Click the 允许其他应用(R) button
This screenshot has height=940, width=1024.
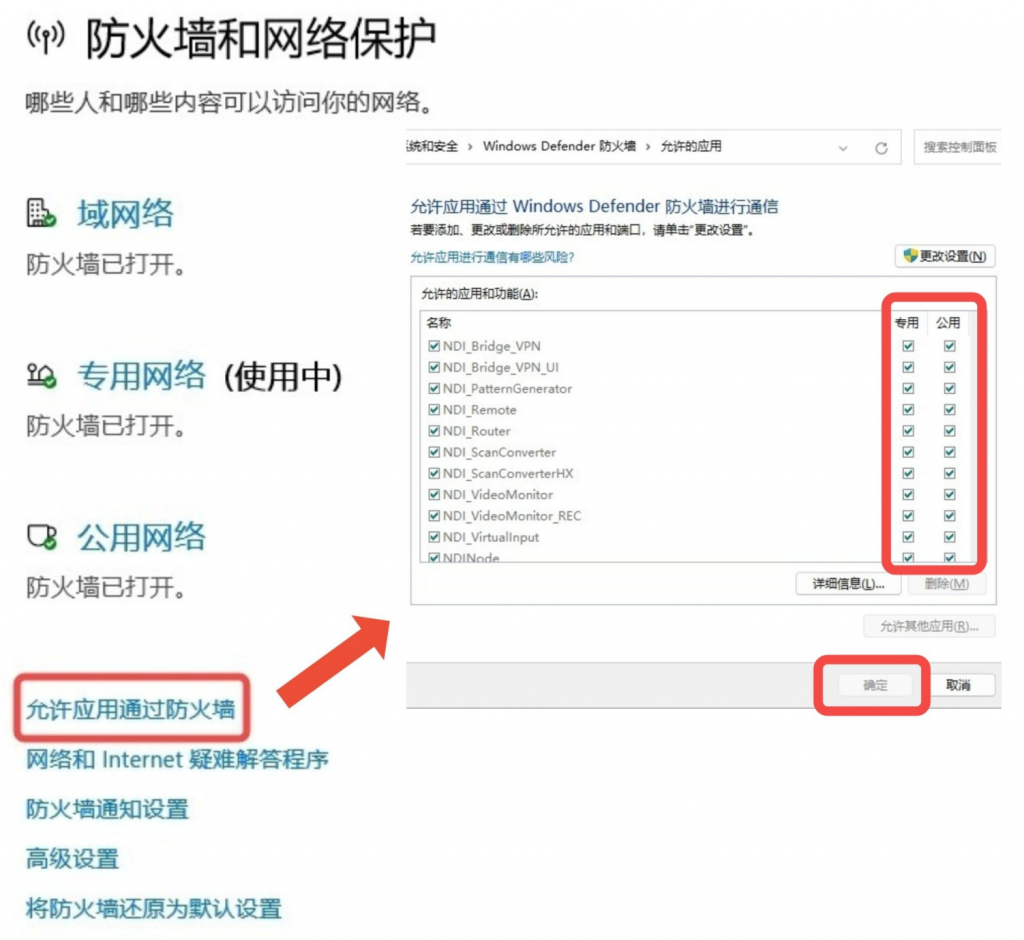tap(929, 626)
